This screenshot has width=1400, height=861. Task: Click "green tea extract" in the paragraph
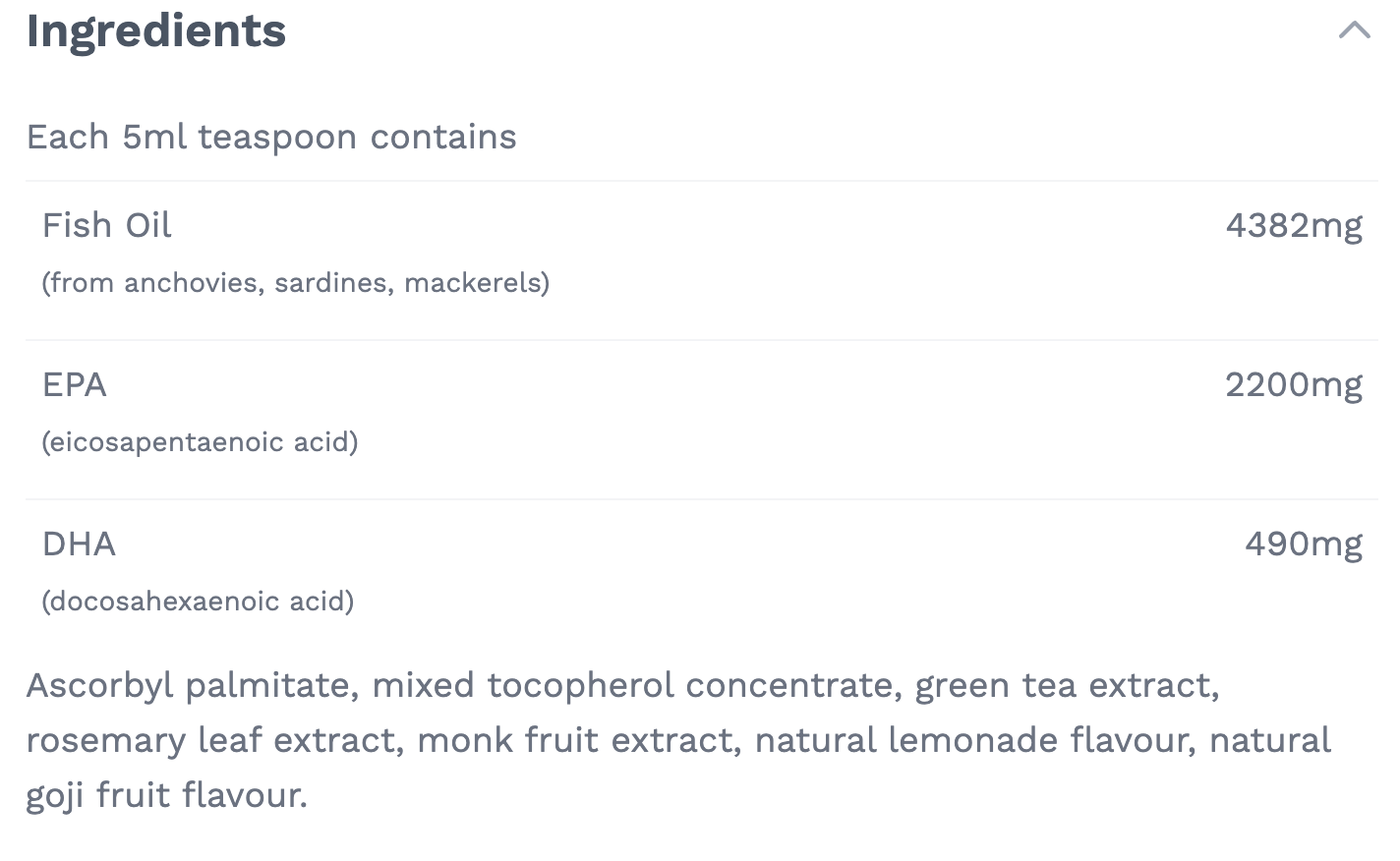click(x=1065, y=685)
